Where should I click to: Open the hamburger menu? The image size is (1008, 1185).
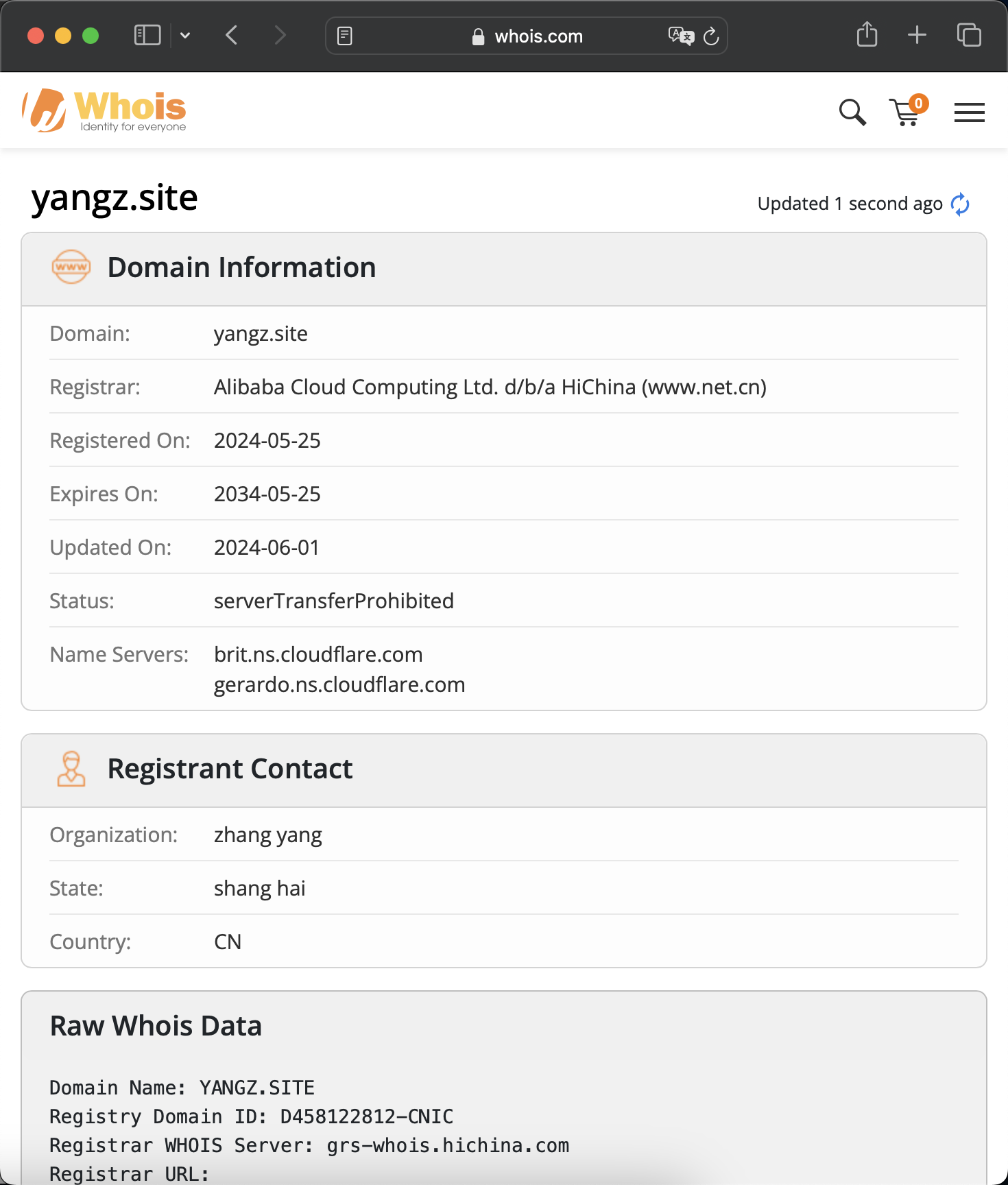(969, 112)
